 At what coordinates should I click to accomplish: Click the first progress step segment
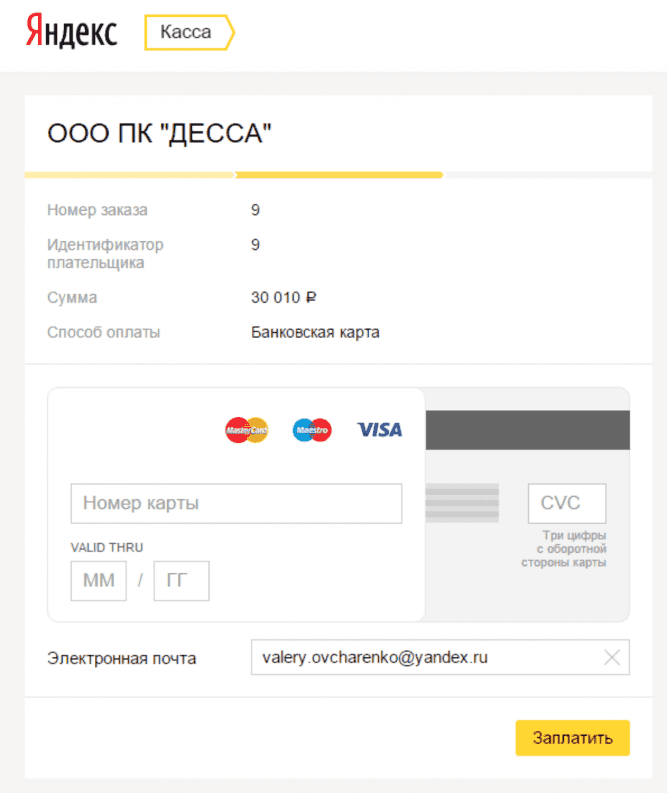pyautogui.click(x=129, y=175)
